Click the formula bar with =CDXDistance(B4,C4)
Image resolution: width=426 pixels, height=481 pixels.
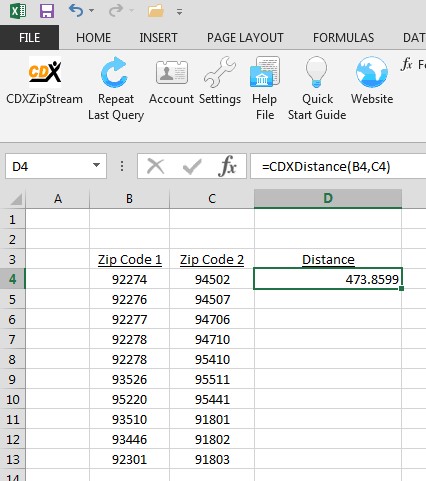pos(338,166)
